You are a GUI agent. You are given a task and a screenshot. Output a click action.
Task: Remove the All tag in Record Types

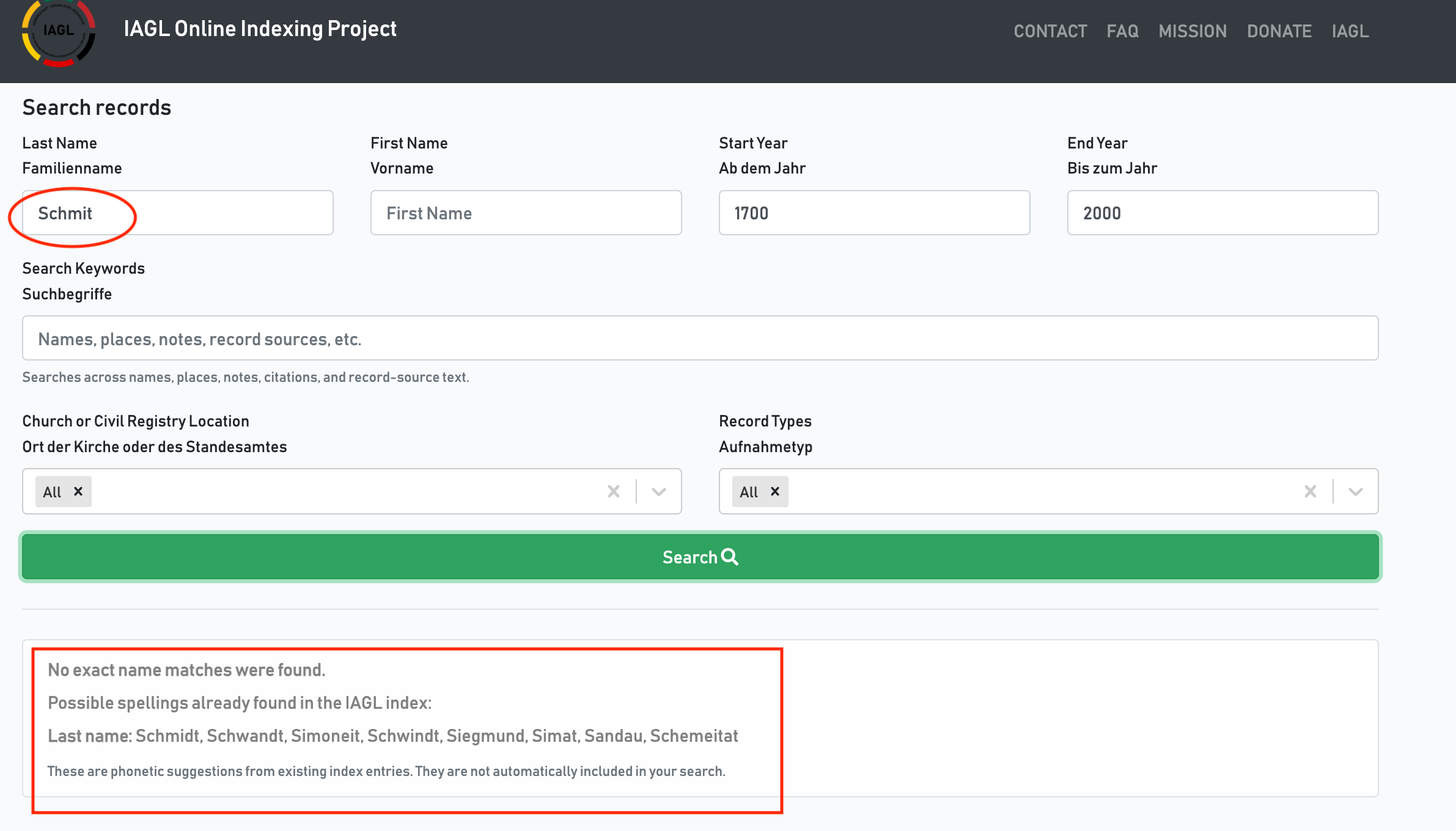coord(775,491)
